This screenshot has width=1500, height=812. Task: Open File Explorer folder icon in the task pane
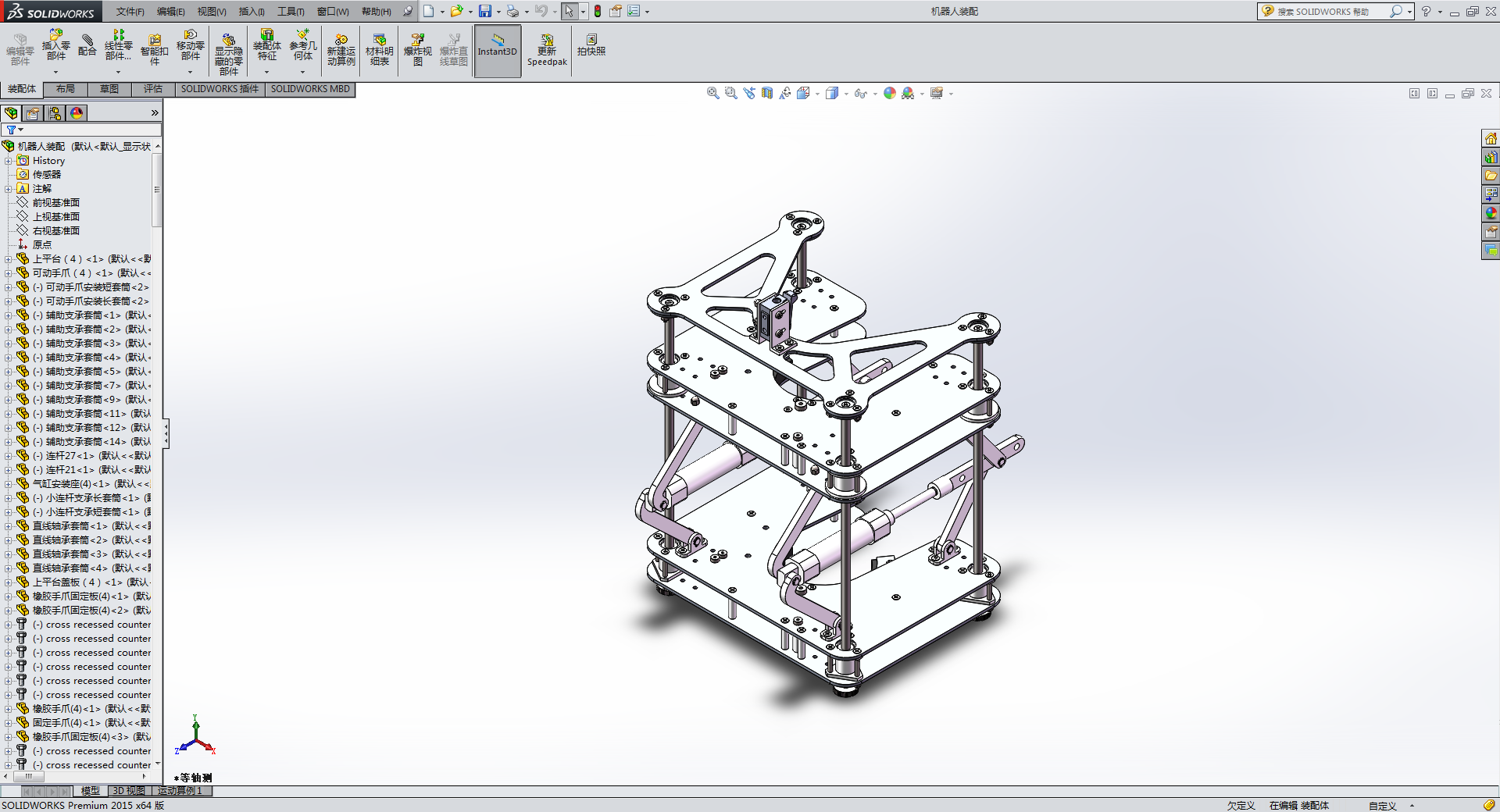pos(1491,176)
